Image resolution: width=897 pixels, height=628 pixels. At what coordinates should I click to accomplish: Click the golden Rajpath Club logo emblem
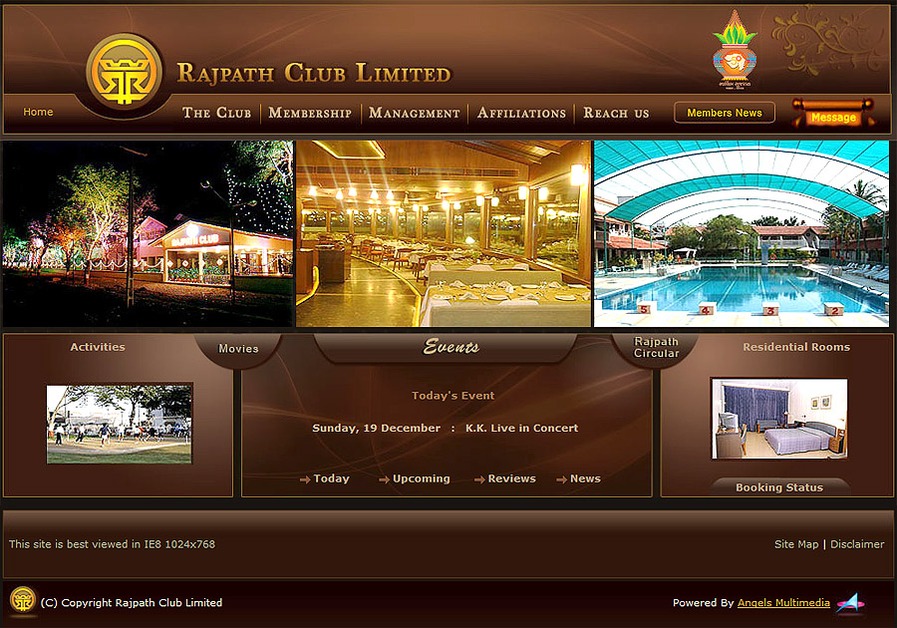(x=124, y=71)
